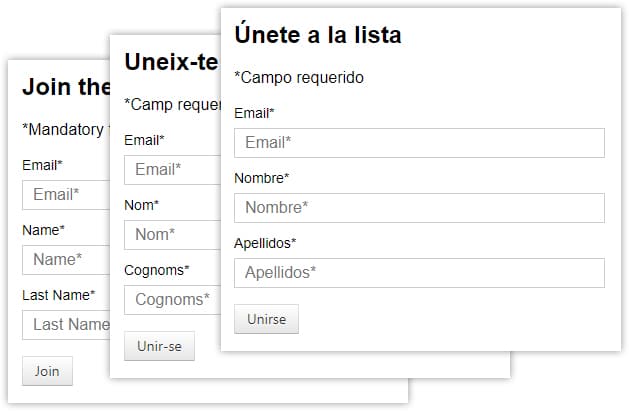
Task: Click the Nombre* label above its field
Action: point(262,178)
